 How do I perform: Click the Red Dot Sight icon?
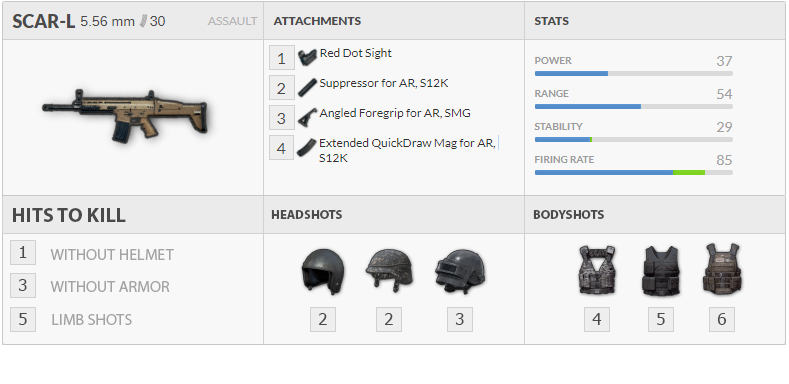307,57
